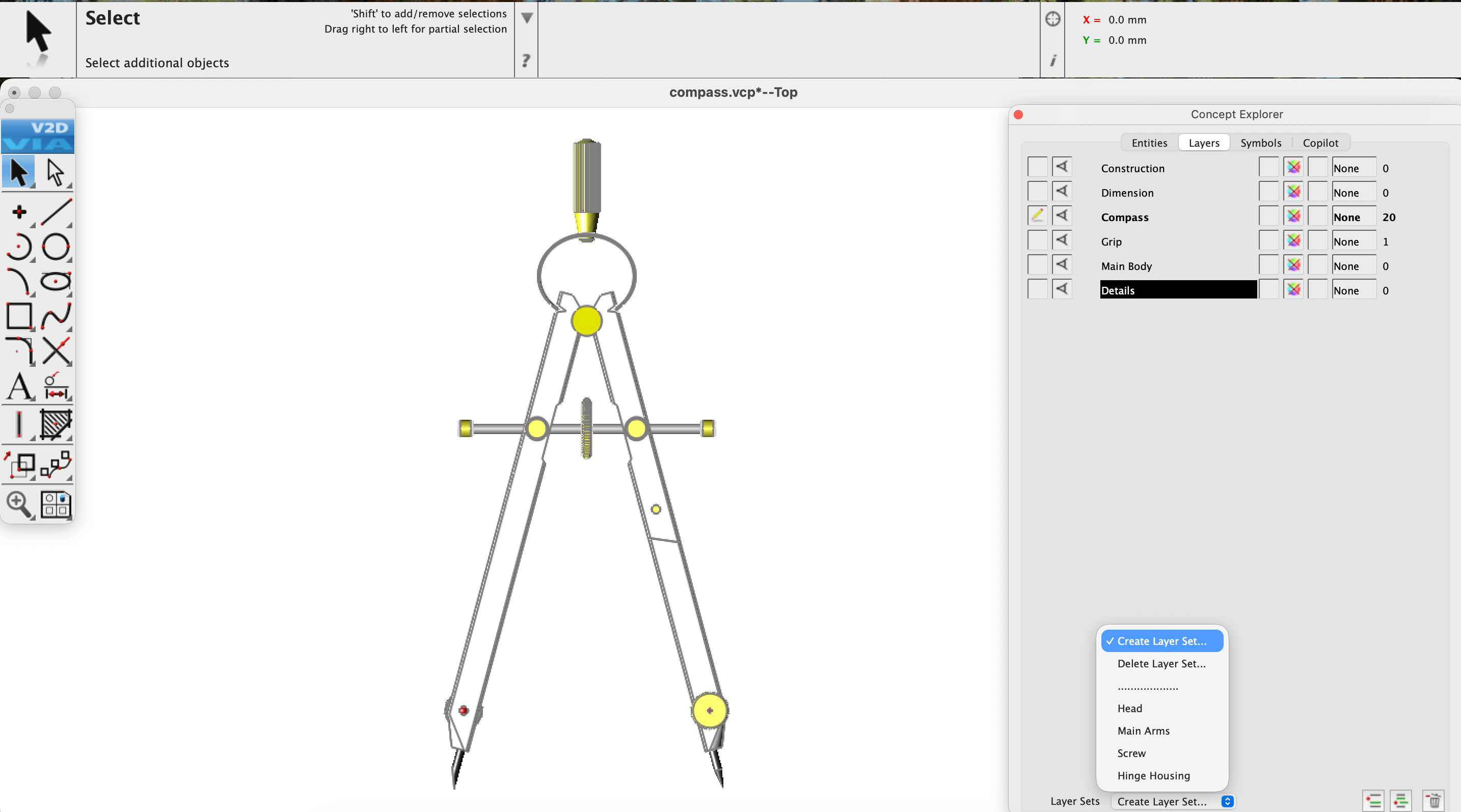Select the Zoom magnifier tool
The width and height of the screenshot is (1461, 812).
pos(19,503)
